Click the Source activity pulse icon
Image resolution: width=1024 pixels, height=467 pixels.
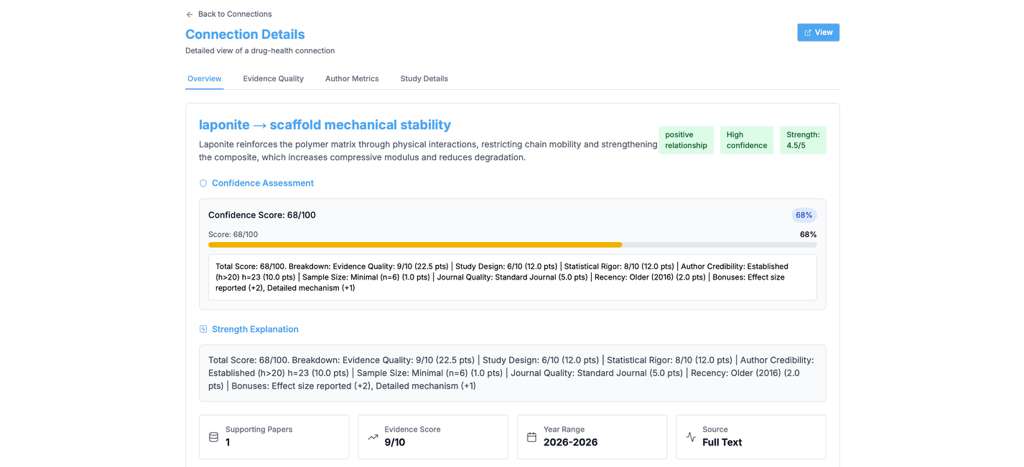tap(690, 437)
